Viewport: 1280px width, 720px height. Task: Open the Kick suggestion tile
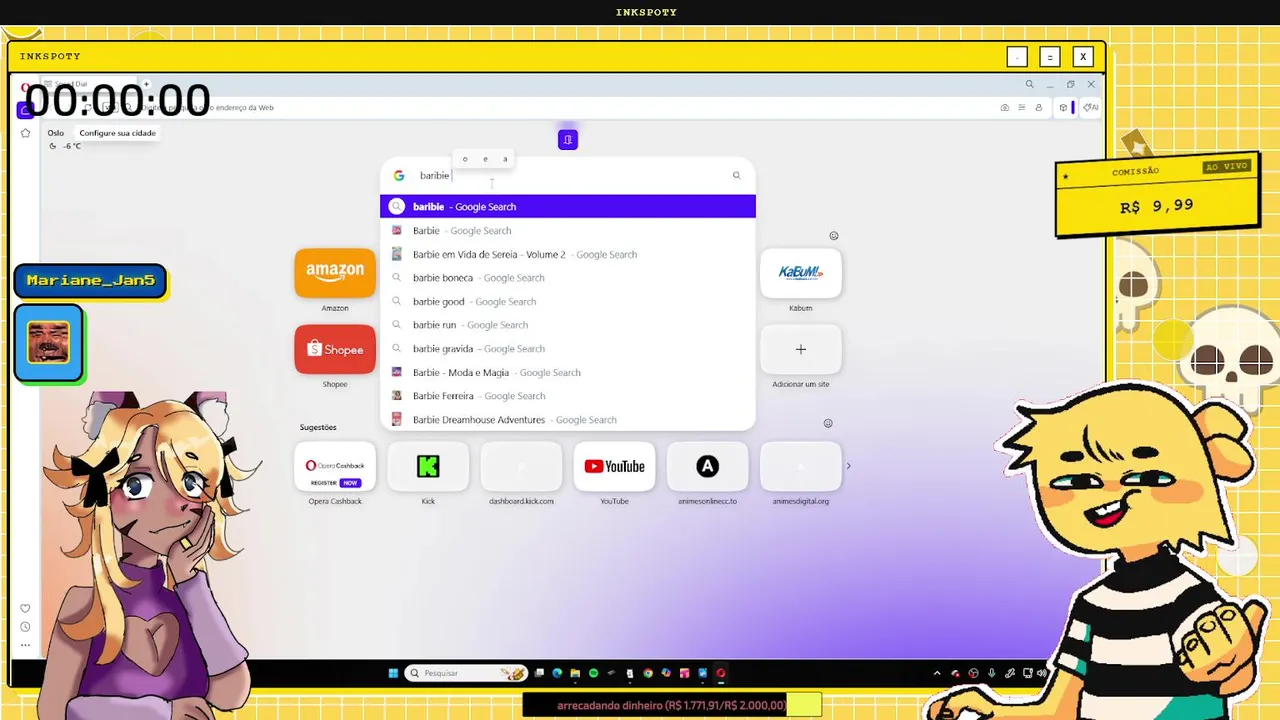coord(428,466)
